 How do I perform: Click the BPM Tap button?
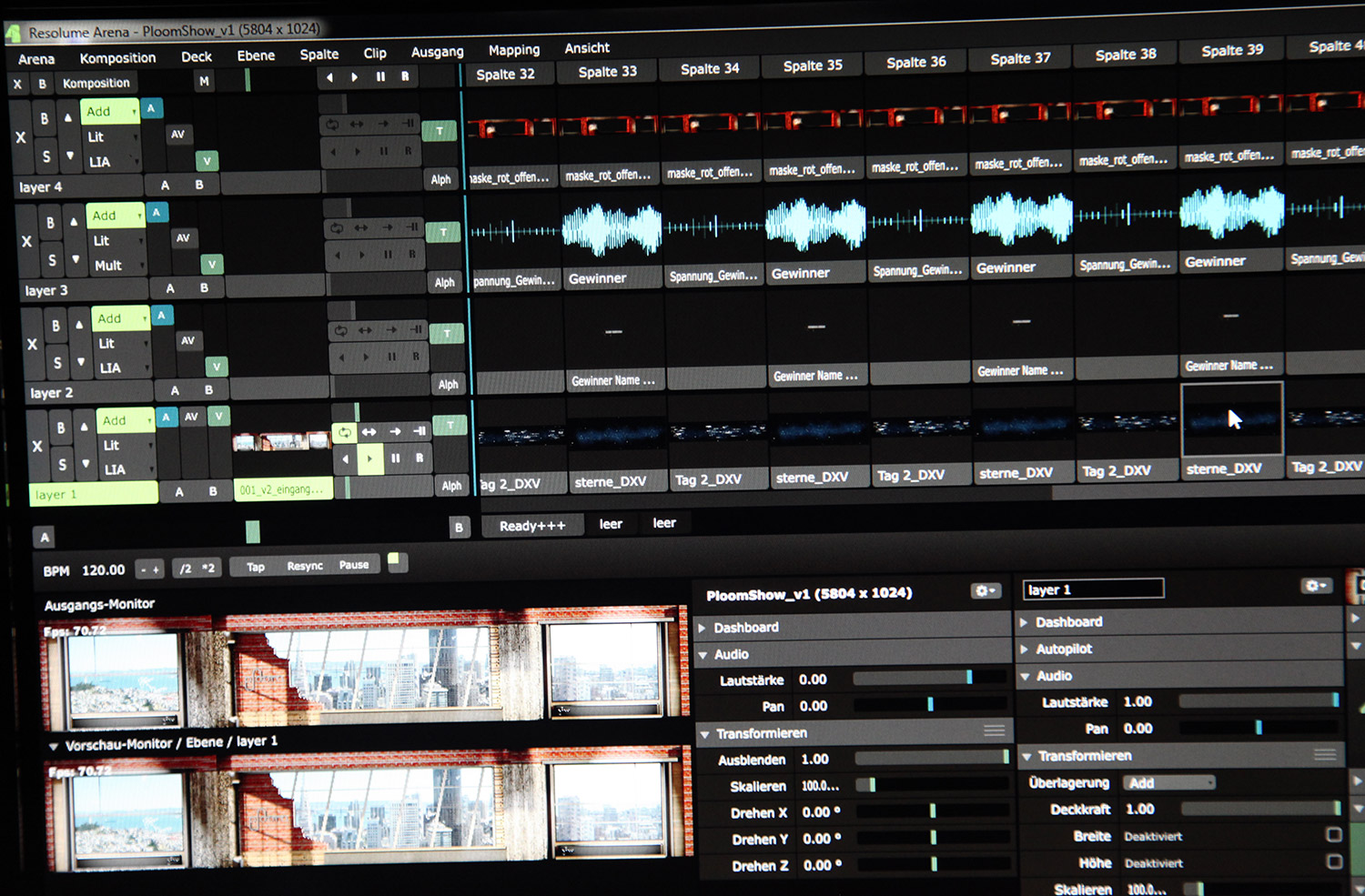coord(256,568)
